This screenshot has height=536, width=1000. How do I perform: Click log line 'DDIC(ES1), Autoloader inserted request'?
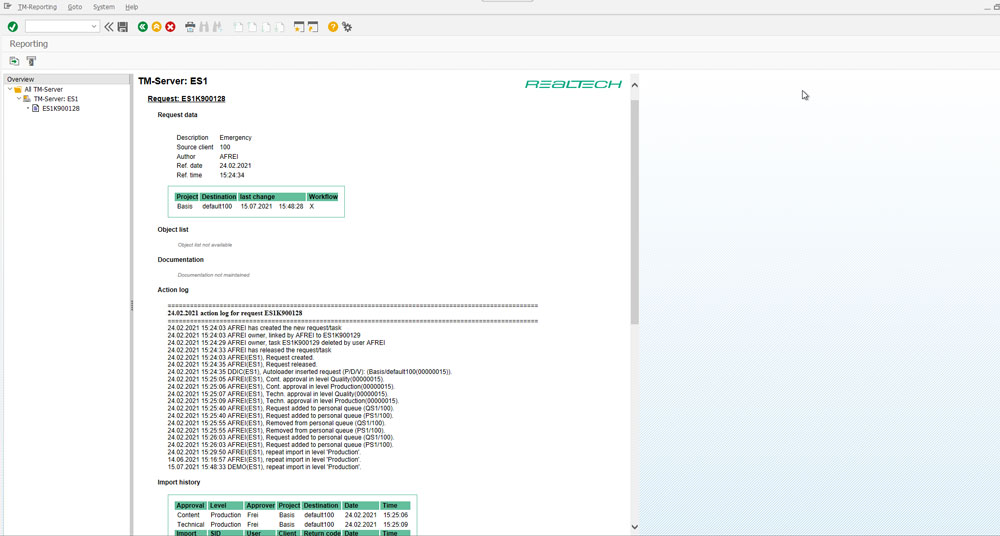[310, 372]
